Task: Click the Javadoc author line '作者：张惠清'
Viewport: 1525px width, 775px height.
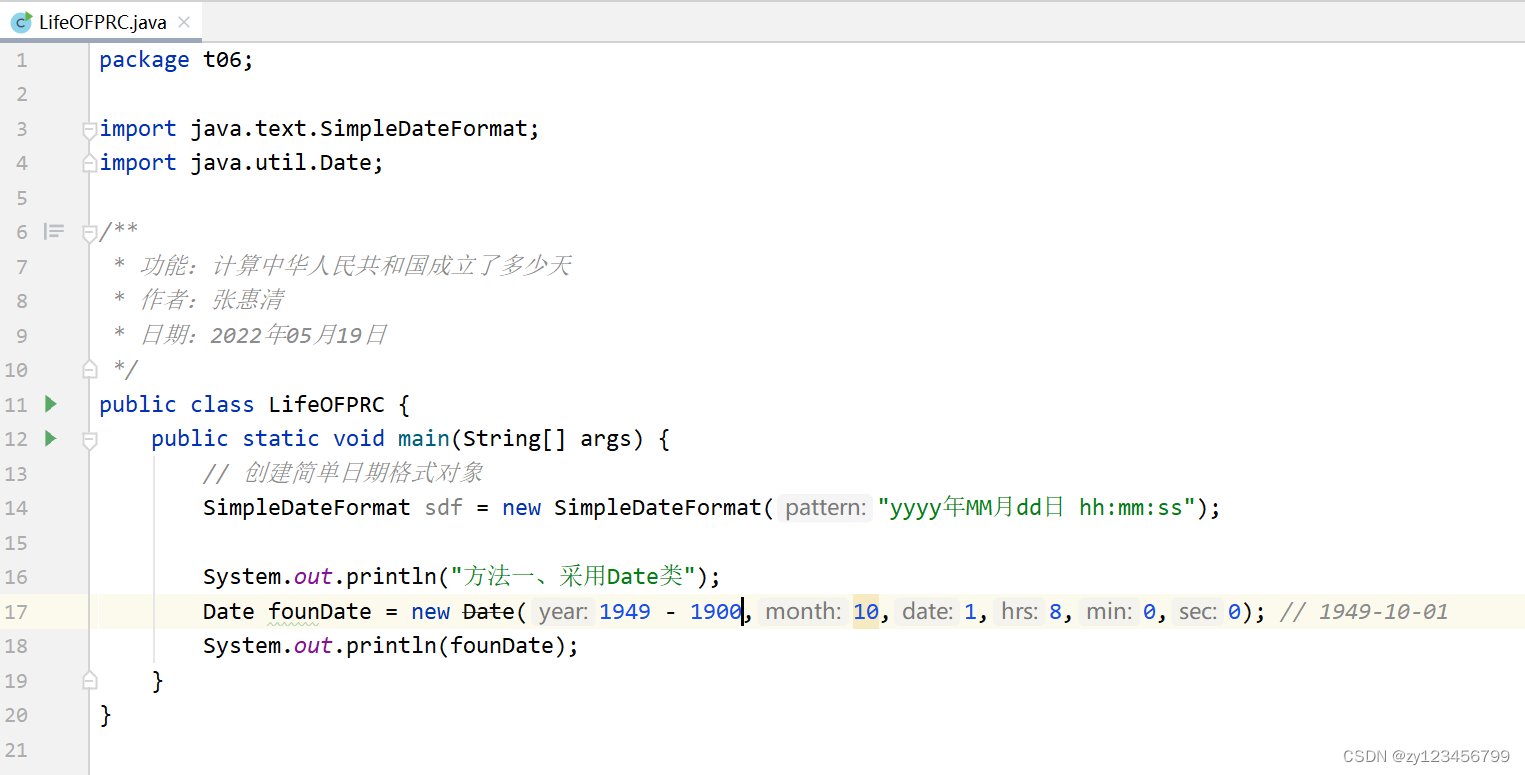Action: (x=211, y=300)
